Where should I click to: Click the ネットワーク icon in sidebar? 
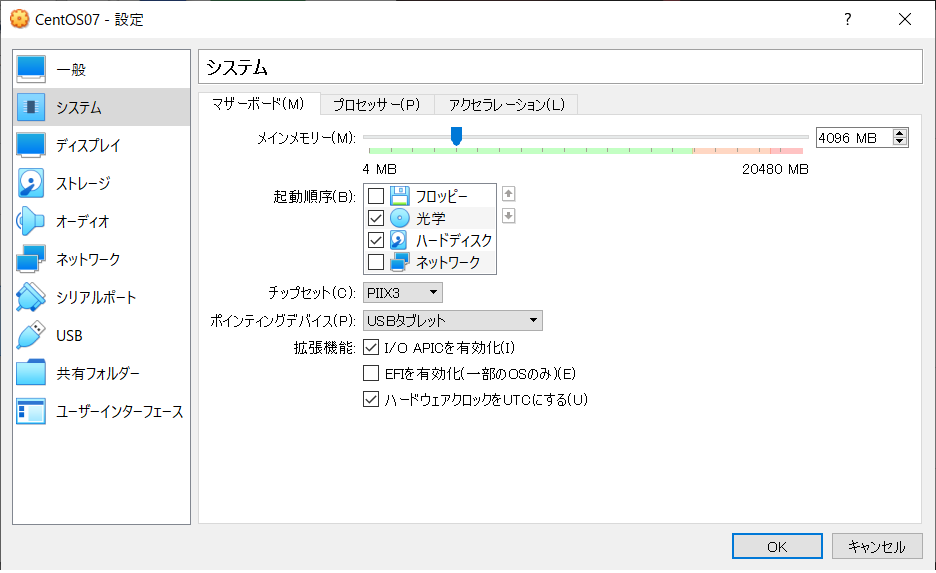point(31,259)
